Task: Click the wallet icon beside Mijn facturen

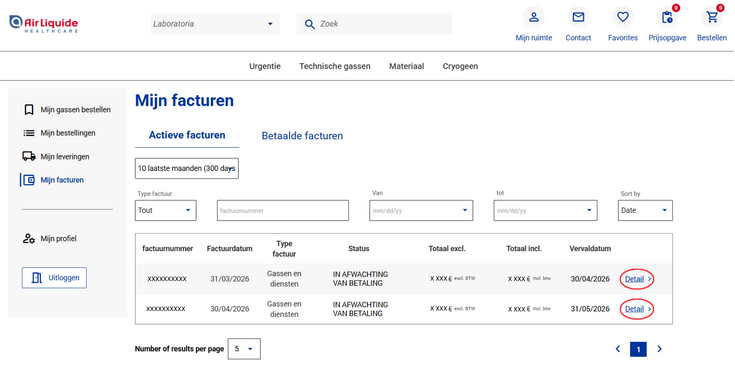Action: [29, 180]
